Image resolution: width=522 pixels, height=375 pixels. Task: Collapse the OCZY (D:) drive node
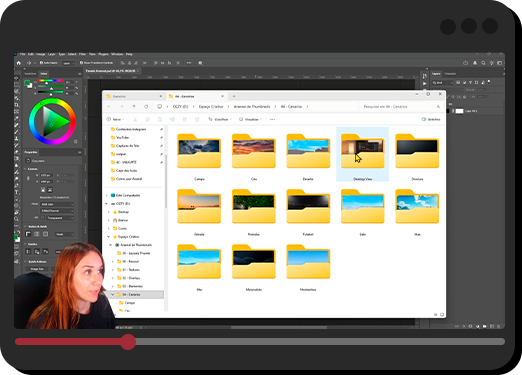[x=107, y=204]
